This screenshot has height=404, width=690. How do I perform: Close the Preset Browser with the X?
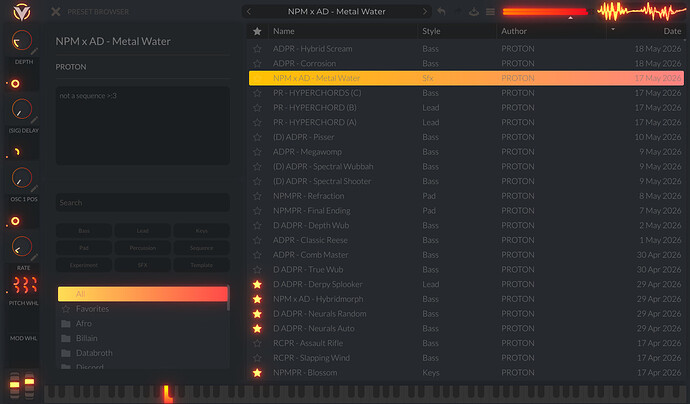55,11
